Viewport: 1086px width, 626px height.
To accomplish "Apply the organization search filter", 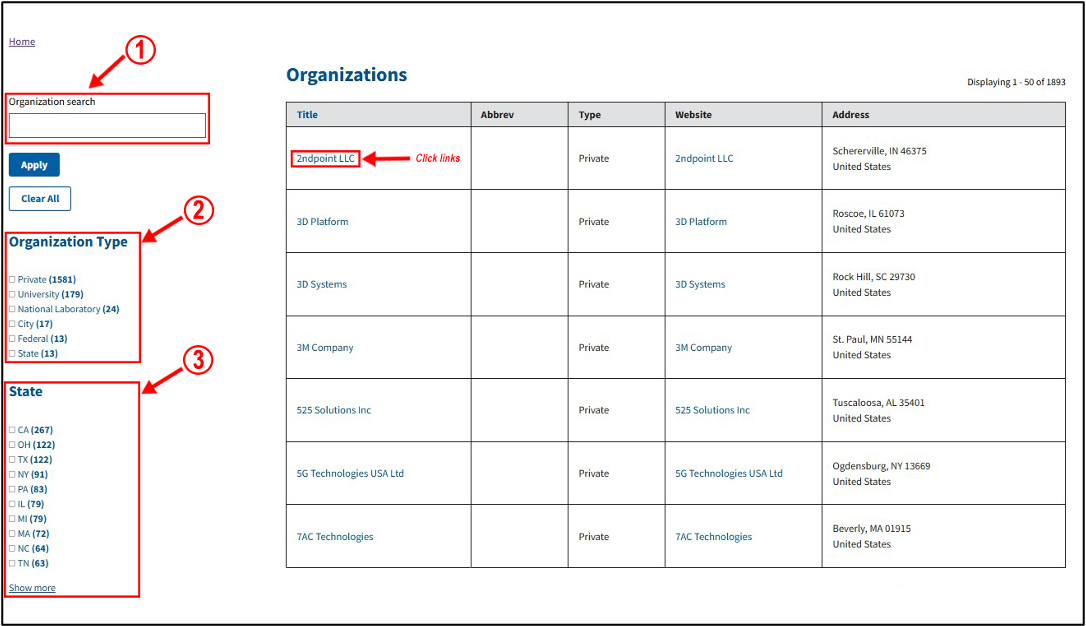I will [x=34, y=165].
